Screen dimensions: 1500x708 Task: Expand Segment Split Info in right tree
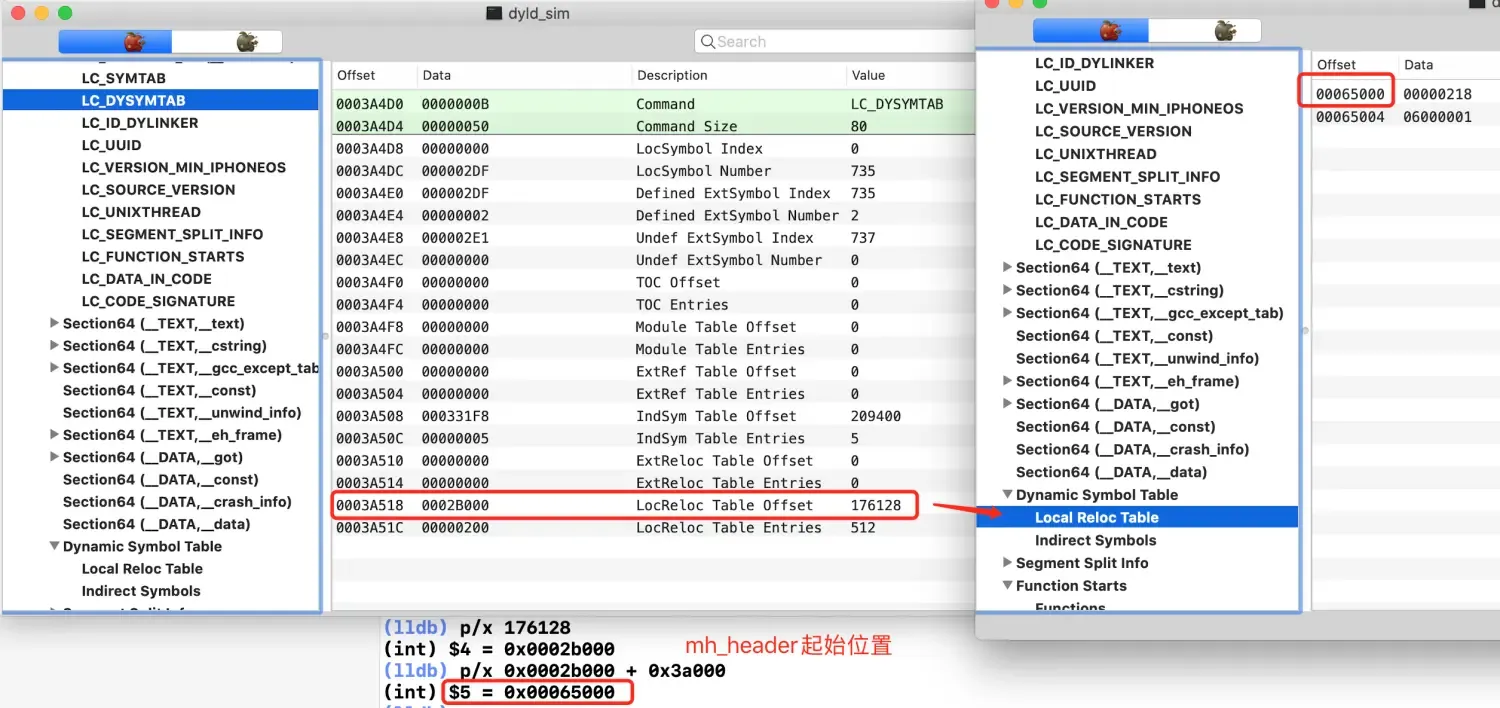1007,563
